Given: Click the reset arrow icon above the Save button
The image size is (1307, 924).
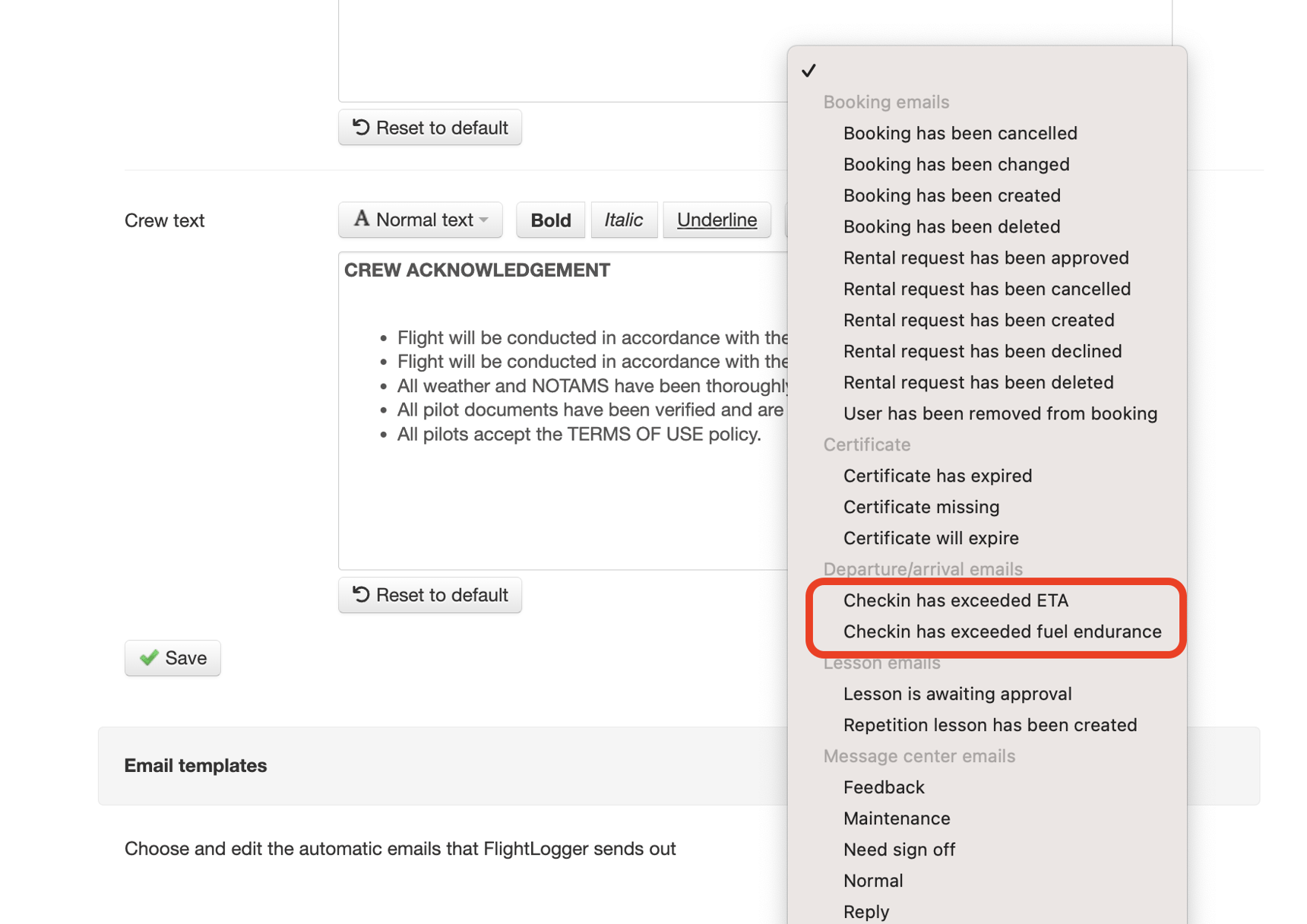Looking at the screenshot, I should click(x=360, y=595).
